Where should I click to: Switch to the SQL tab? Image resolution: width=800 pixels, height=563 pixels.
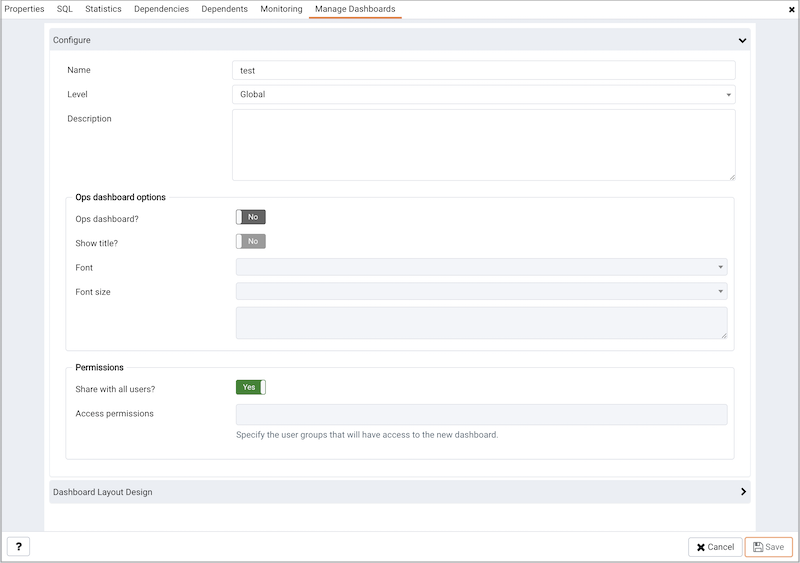coord(65,9)
